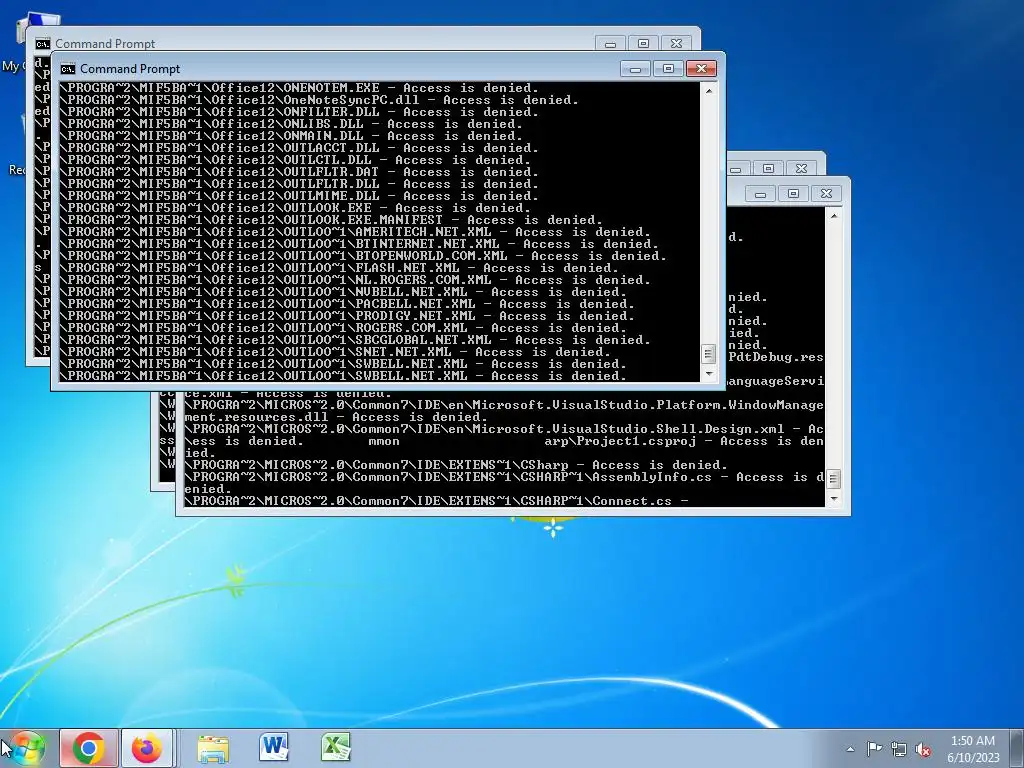Maximize the back top-left Command Prompt window
This screenshot has height=768, width=1024.
pos(643,44)
